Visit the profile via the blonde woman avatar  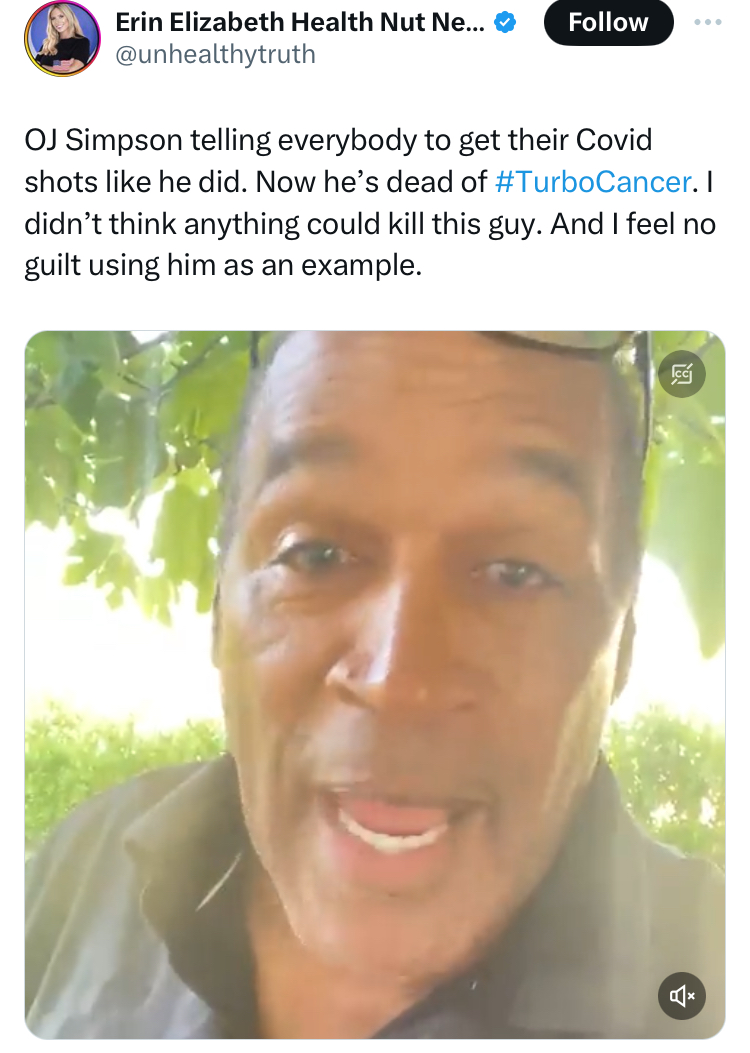click(63, 38)
